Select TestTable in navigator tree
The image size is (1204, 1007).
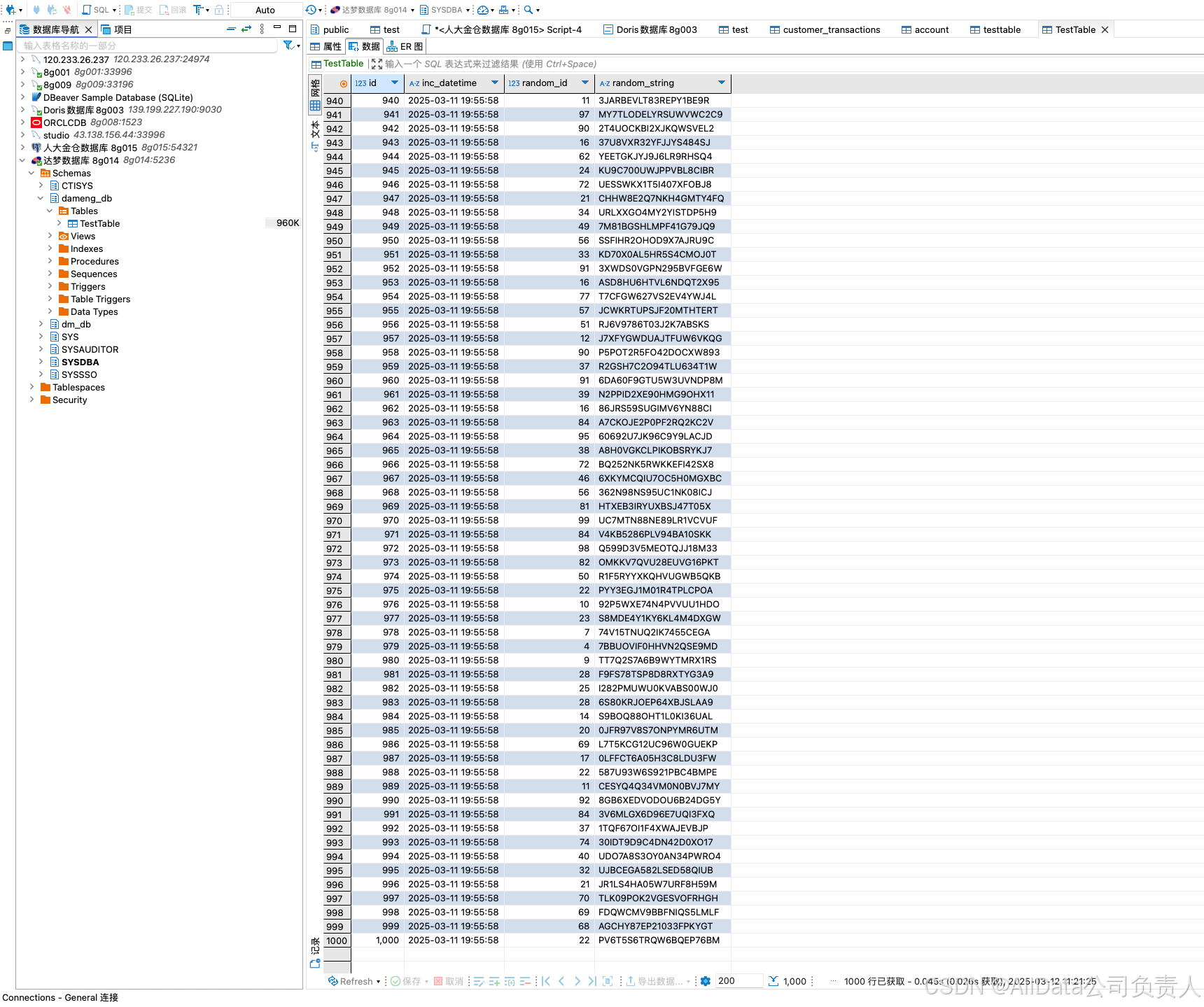[99, 223]
